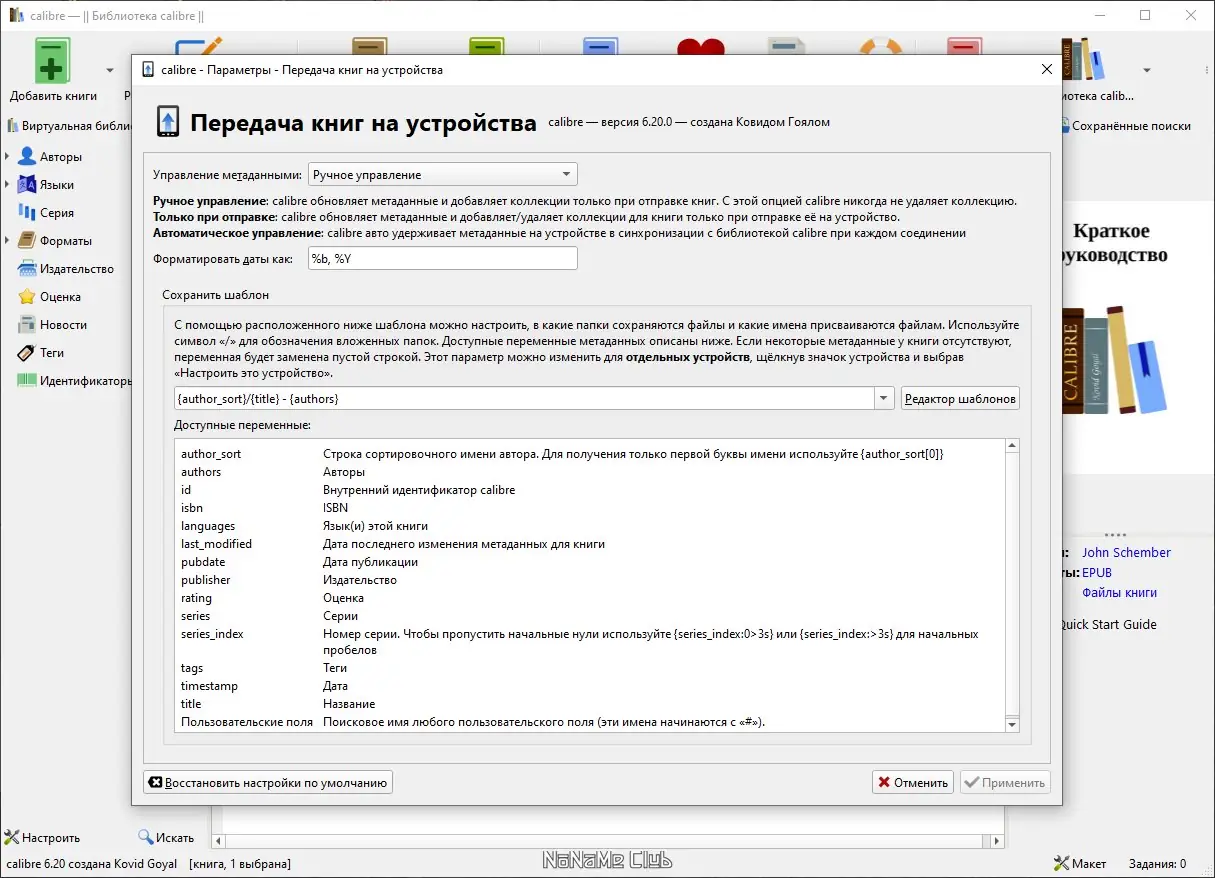Expand the Форматы tree node
This screenshot has width=1215, height=878.
tap(8, 241)
